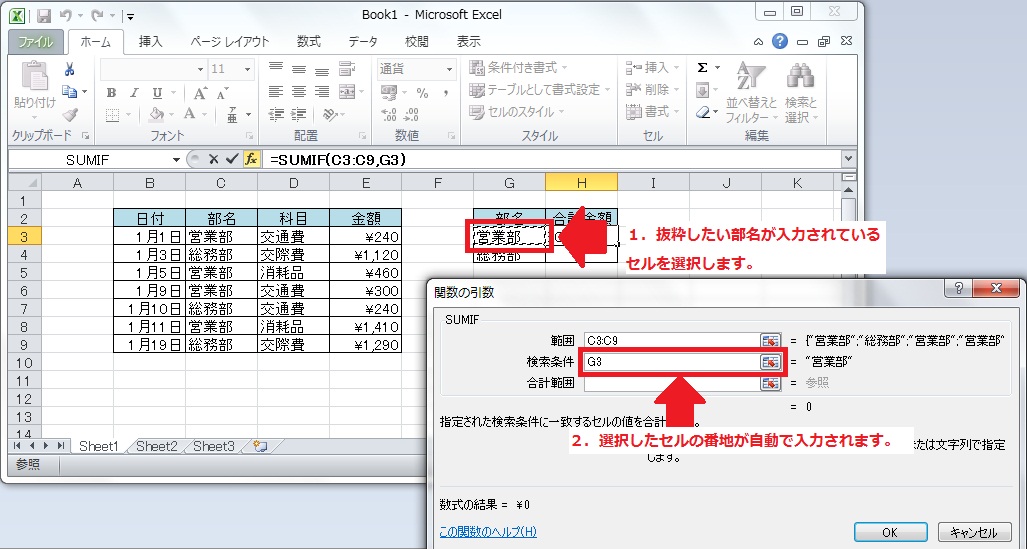This screenshot has height=549, width=1027.
Task: Toggle Italic formatting
Action: point(134,93)
